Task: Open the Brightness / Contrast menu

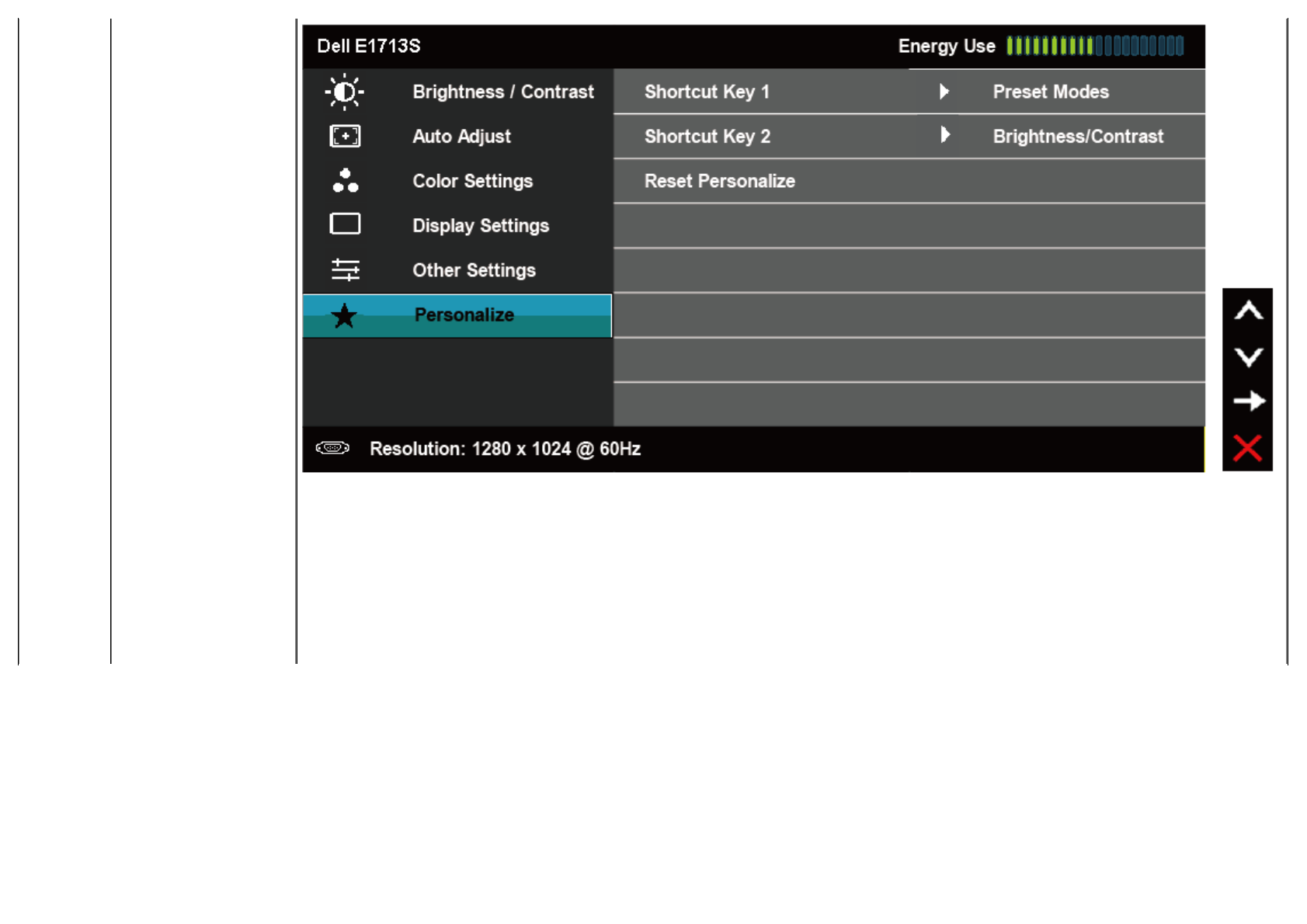Action: coord(457,92)
